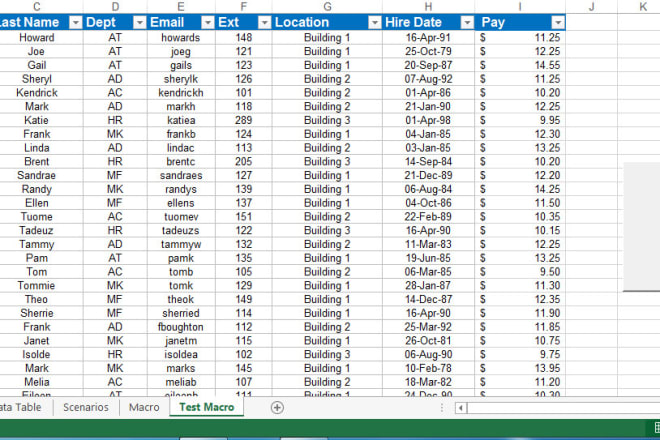
Task: Select column G header
Action: pos(327,6)
